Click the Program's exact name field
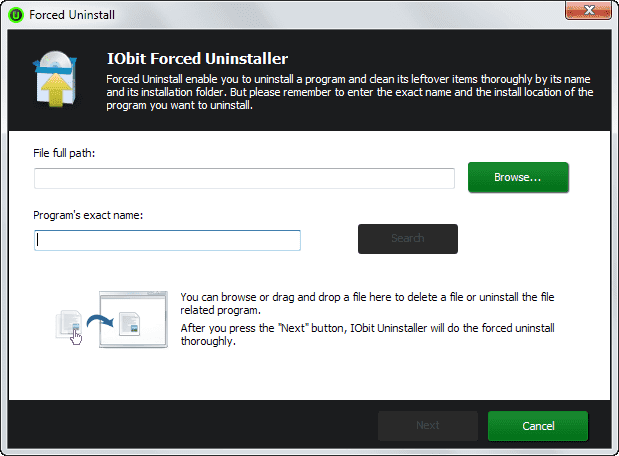619x456 pixels. [167, 240]
